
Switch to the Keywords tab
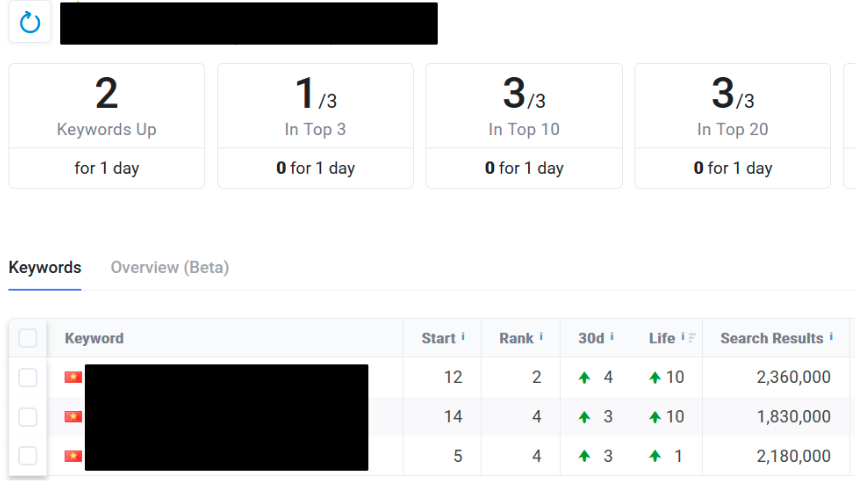45,268
